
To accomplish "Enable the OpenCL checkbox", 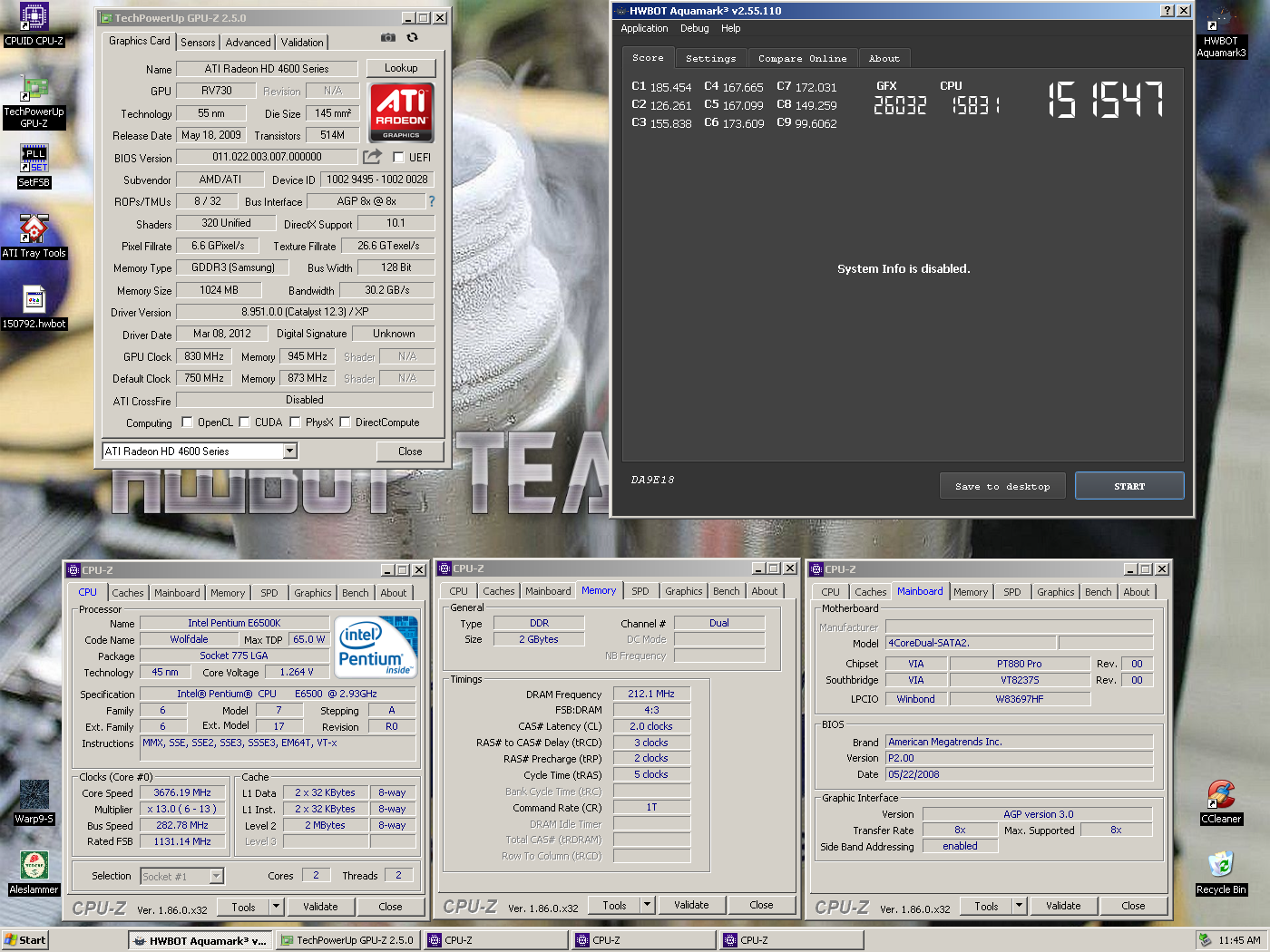I will [187, 422].
